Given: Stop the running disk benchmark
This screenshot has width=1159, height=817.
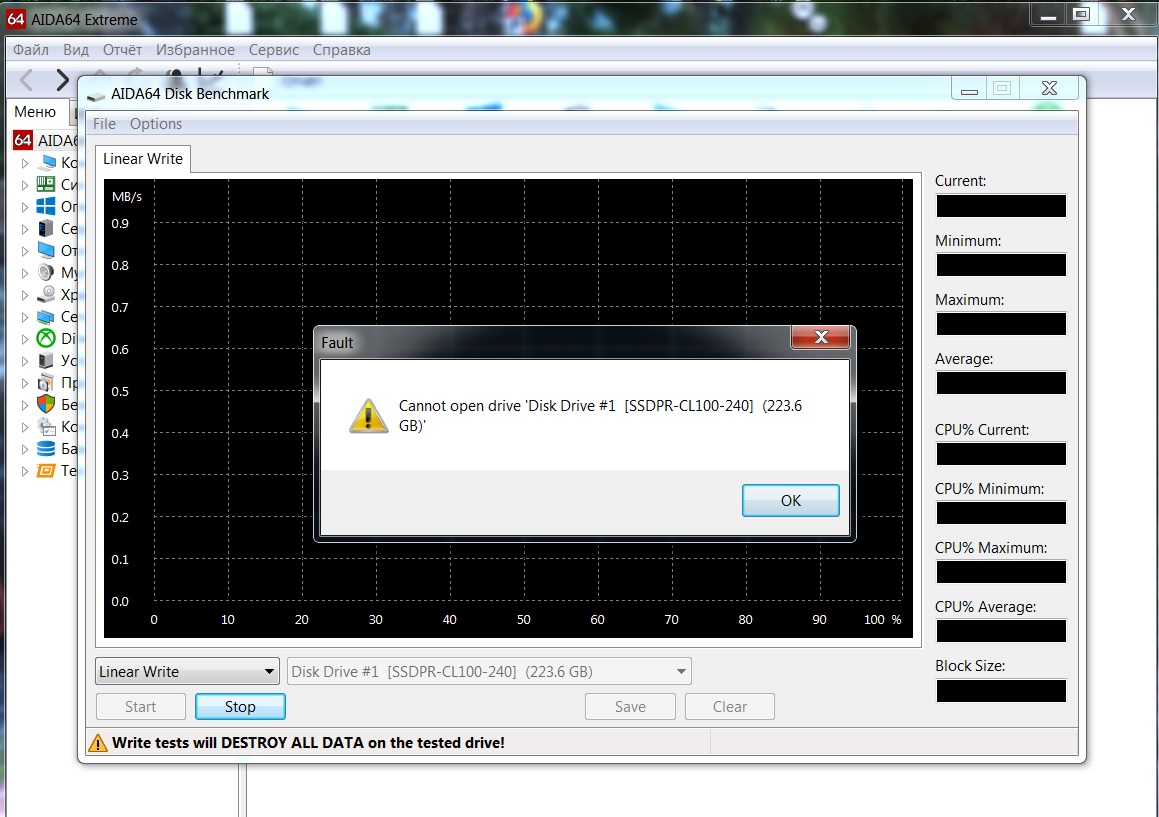Looking at the screenshot, I should tap(240, 707).
